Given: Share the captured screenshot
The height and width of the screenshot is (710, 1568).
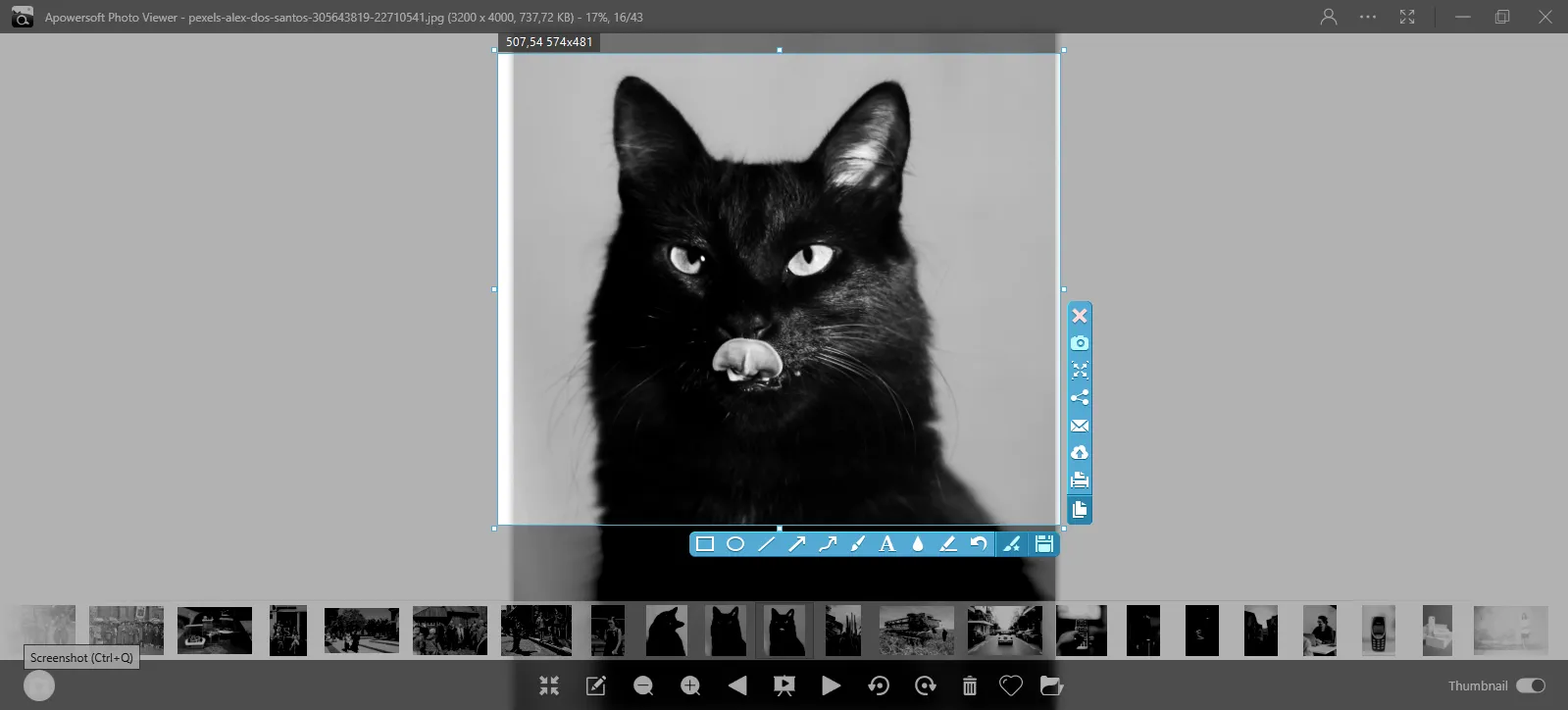Looking at the screenshot, I should click(1080, 398).
